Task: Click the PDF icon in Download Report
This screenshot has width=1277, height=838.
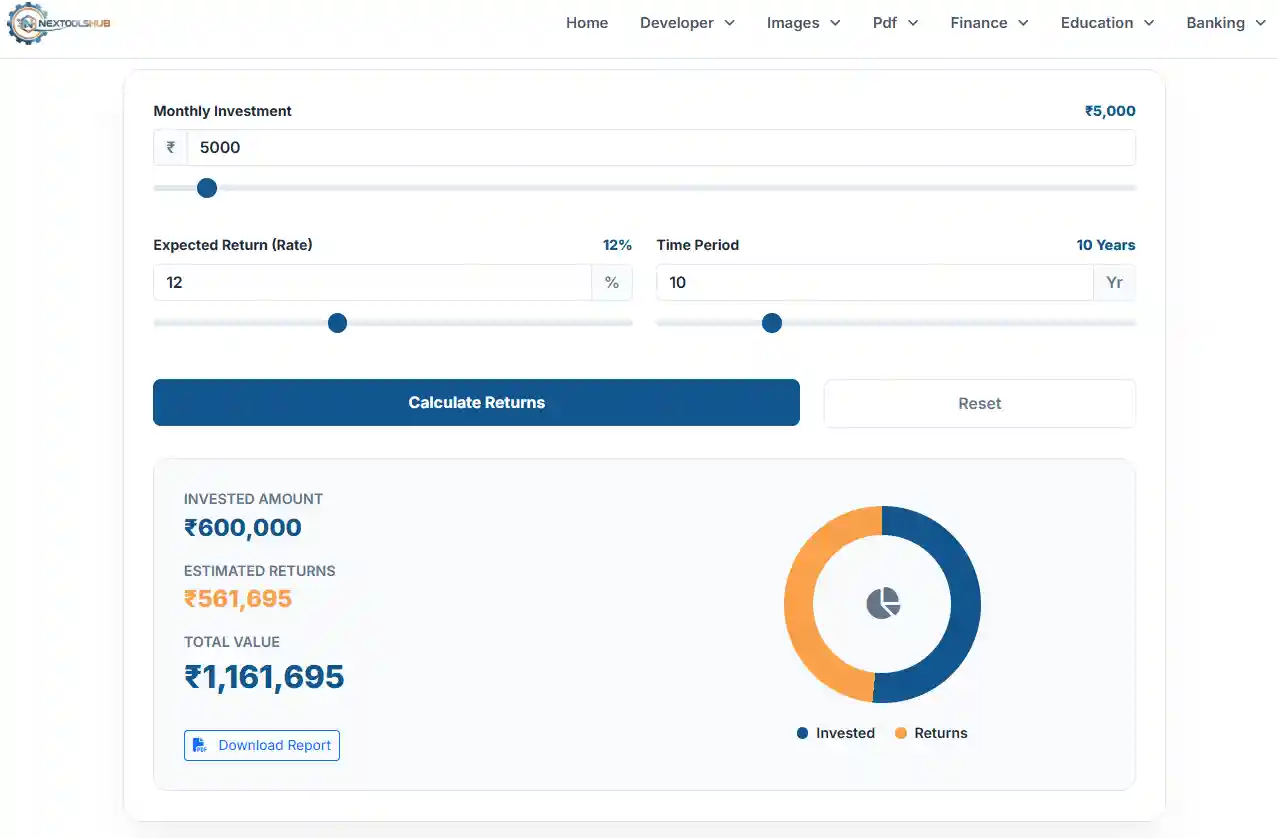Action: [200, 746]
